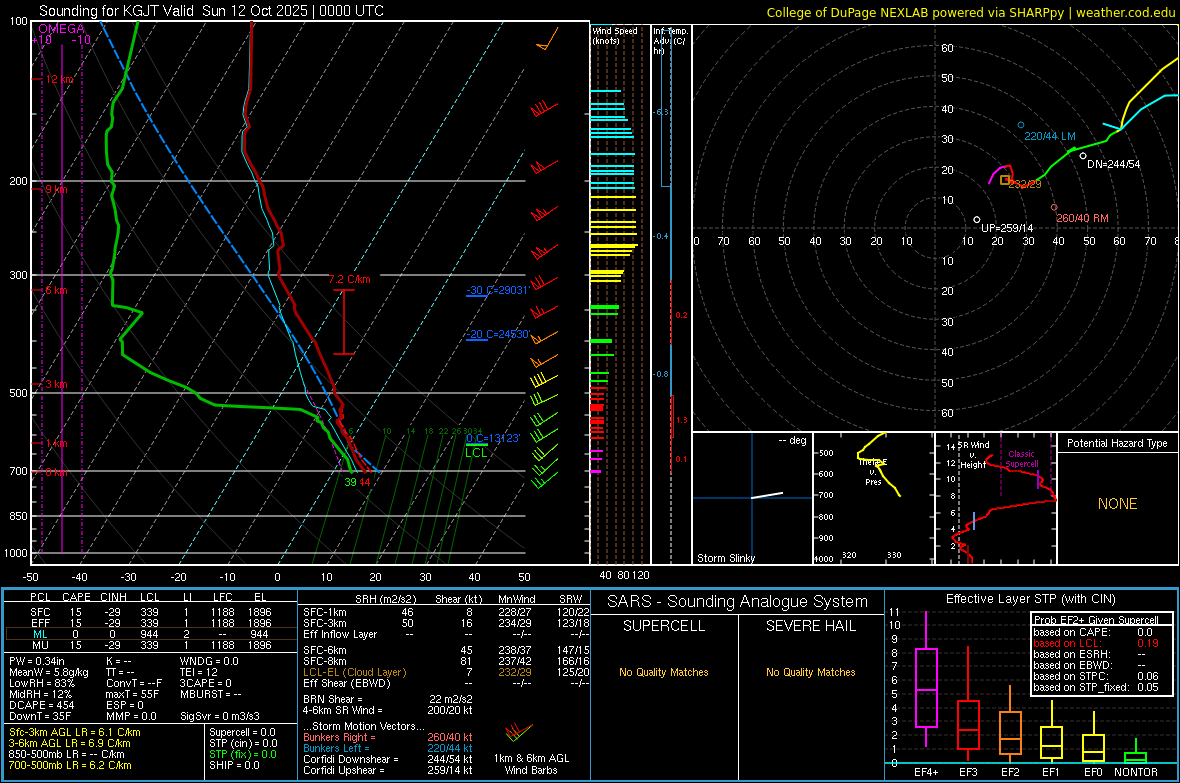Click the Corfidi downshear DN circle marker
The height and width of the screenshot is (783, 1180).
(x=1083, y=156)
